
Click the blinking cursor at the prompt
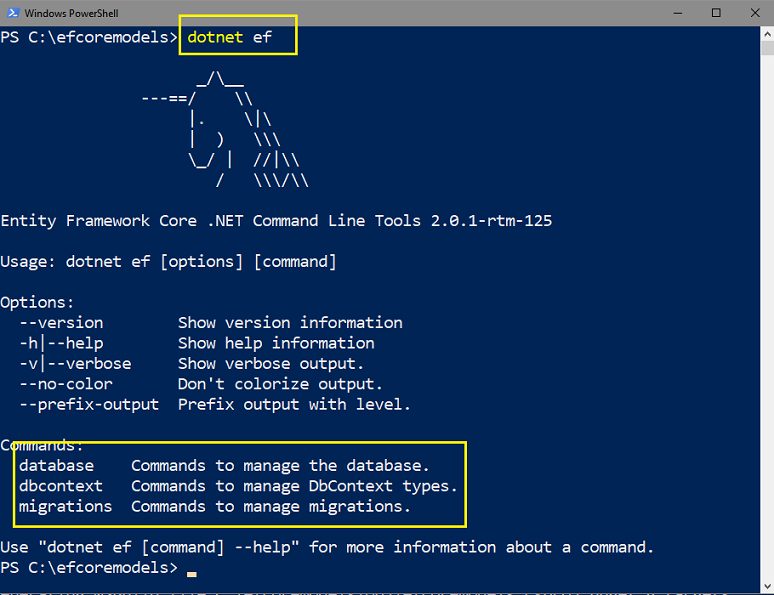click(x=192, y=574)
